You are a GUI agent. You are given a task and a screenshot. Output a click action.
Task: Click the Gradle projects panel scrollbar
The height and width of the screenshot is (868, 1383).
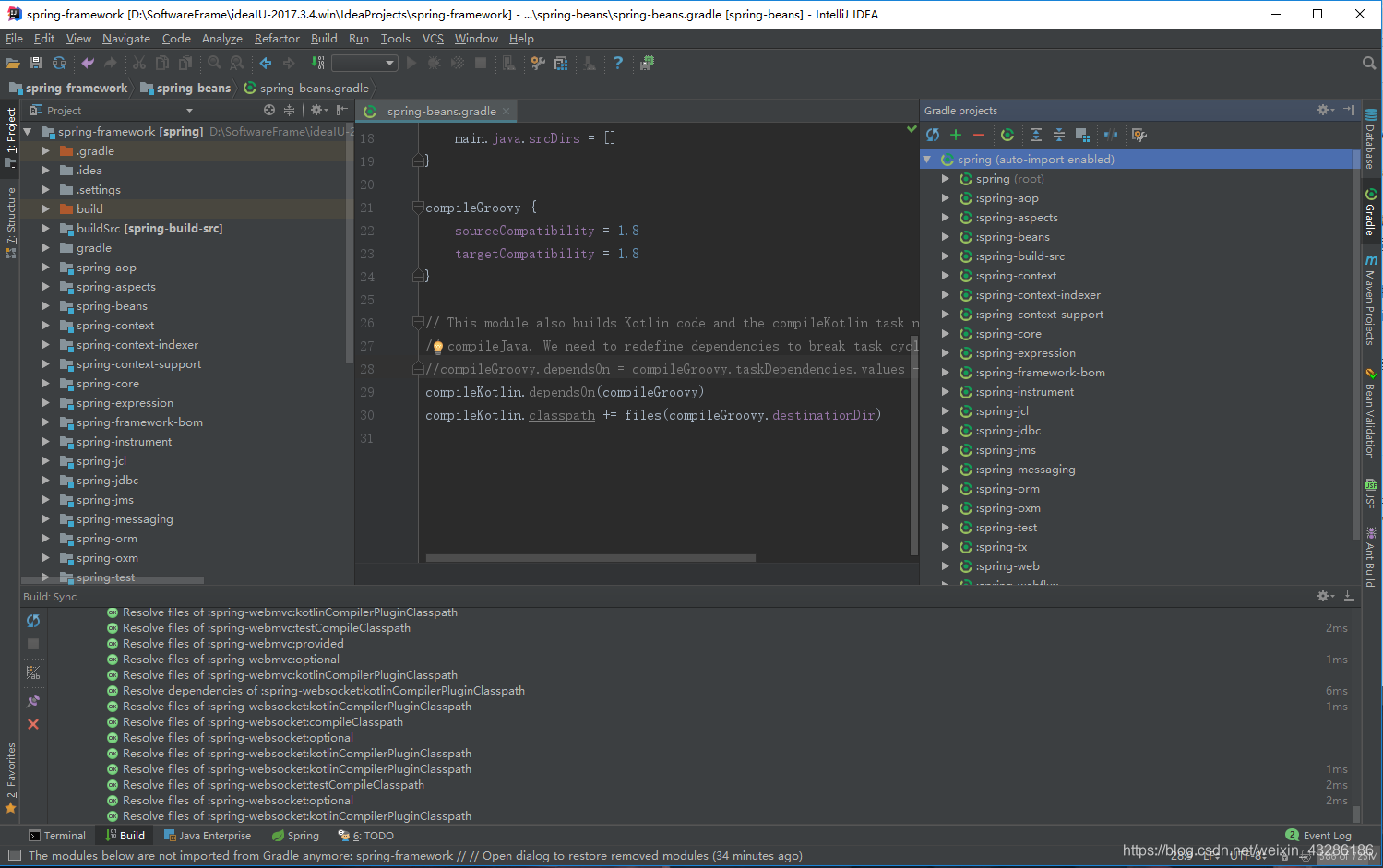(1355, 346)
